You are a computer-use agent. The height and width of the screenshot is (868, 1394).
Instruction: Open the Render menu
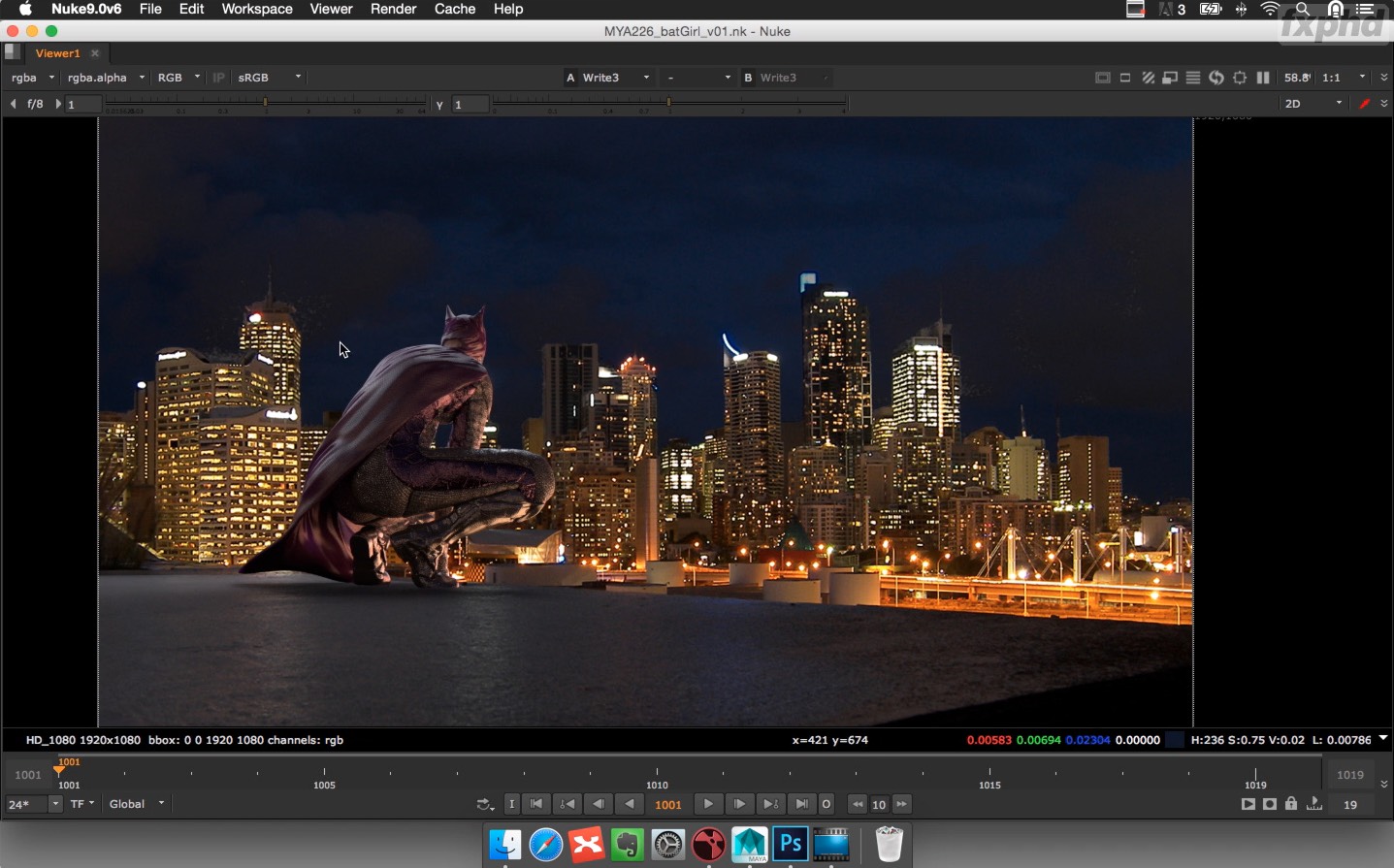click(x=393, y=9)
